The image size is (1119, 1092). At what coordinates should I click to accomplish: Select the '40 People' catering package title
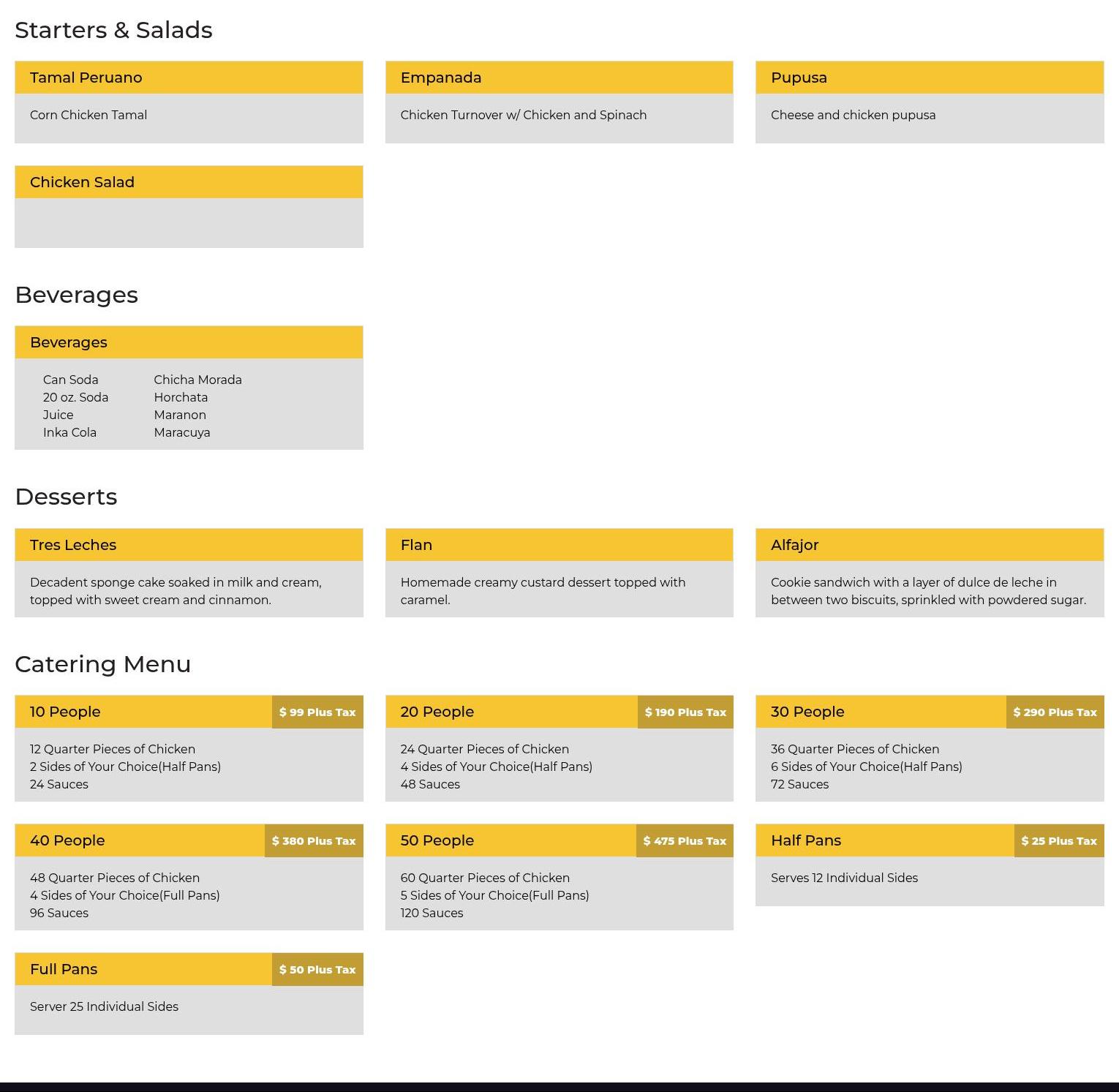pyautogui.click(x=67, y=840)
